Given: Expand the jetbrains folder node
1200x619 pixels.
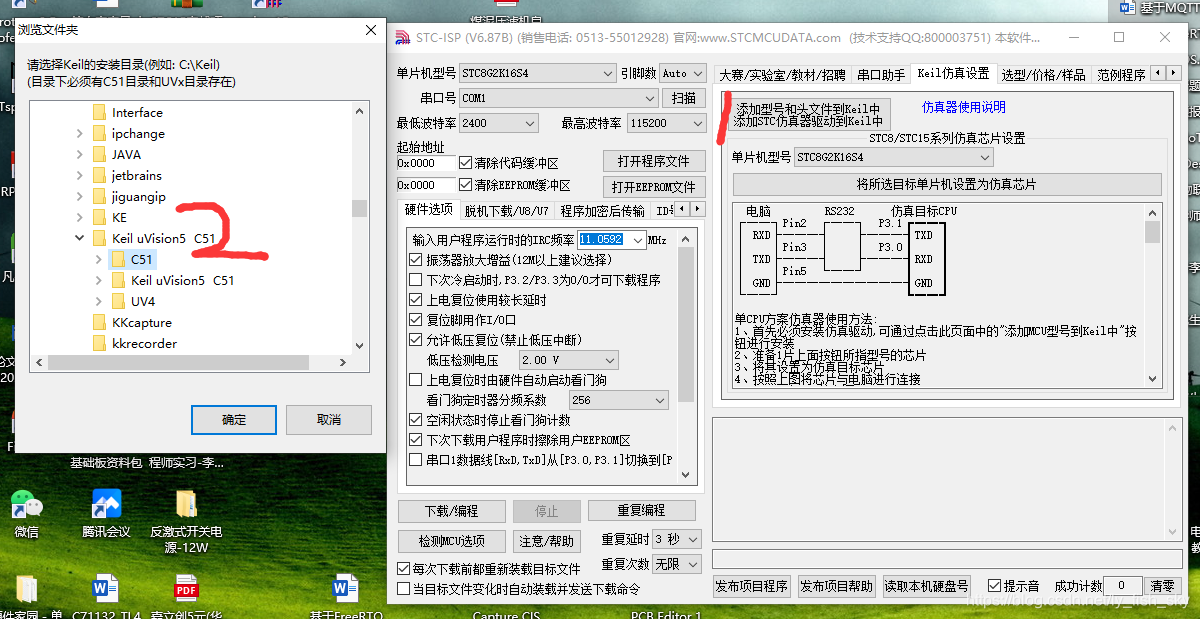Looking at the screenshot, I should click(79, 175).
